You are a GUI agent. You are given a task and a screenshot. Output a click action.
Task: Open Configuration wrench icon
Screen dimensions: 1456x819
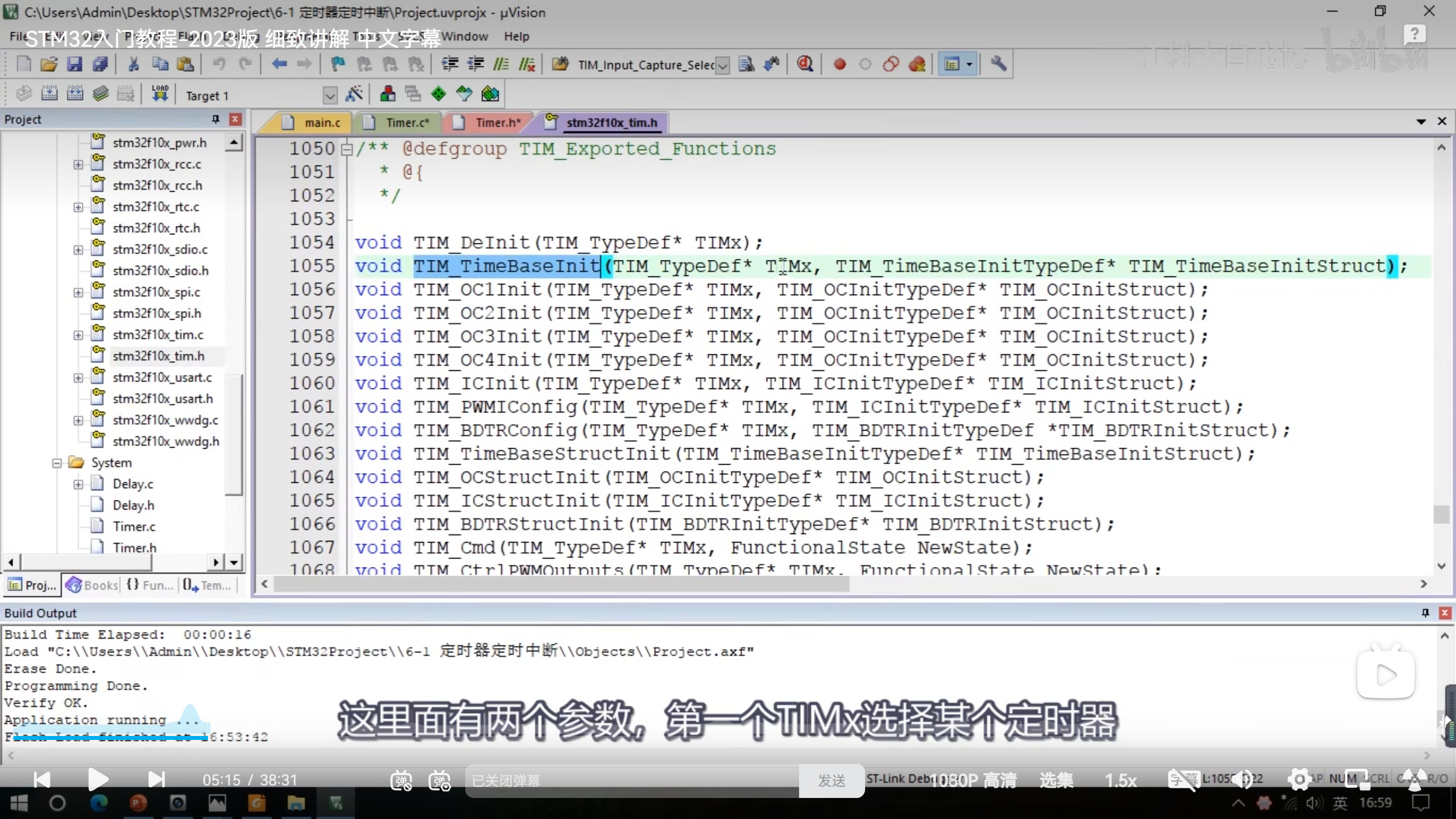[998, 64]
